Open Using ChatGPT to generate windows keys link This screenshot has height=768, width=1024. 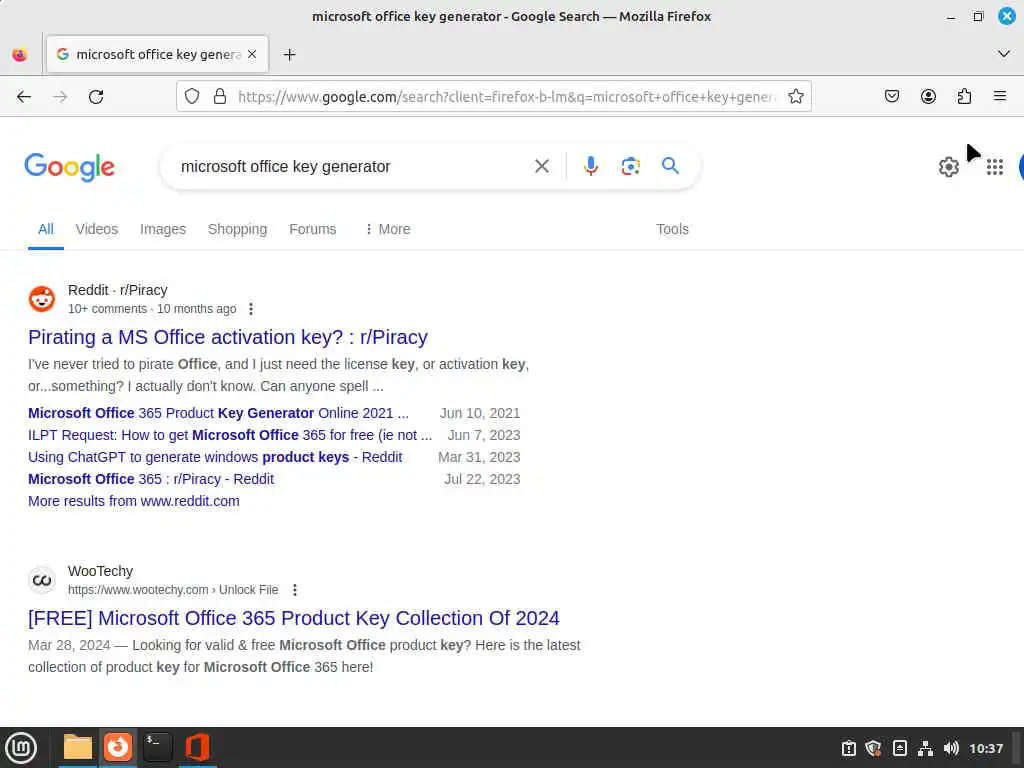click(x=215, y=457)
